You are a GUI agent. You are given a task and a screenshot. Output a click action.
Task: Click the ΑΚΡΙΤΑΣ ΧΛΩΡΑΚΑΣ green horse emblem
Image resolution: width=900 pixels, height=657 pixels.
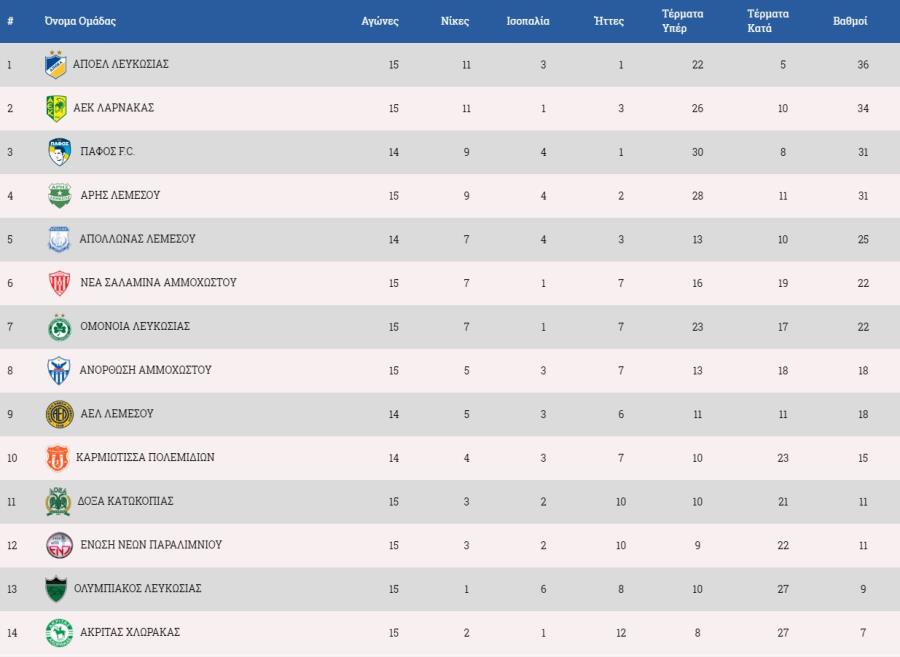pyautogui.click(x=59, y=633)
